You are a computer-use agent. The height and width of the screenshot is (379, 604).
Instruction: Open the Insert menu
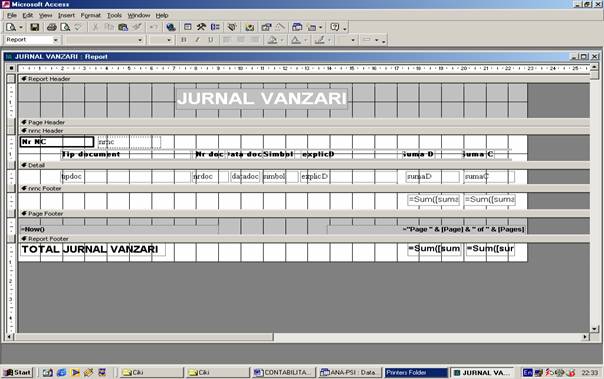click(66, 15)
